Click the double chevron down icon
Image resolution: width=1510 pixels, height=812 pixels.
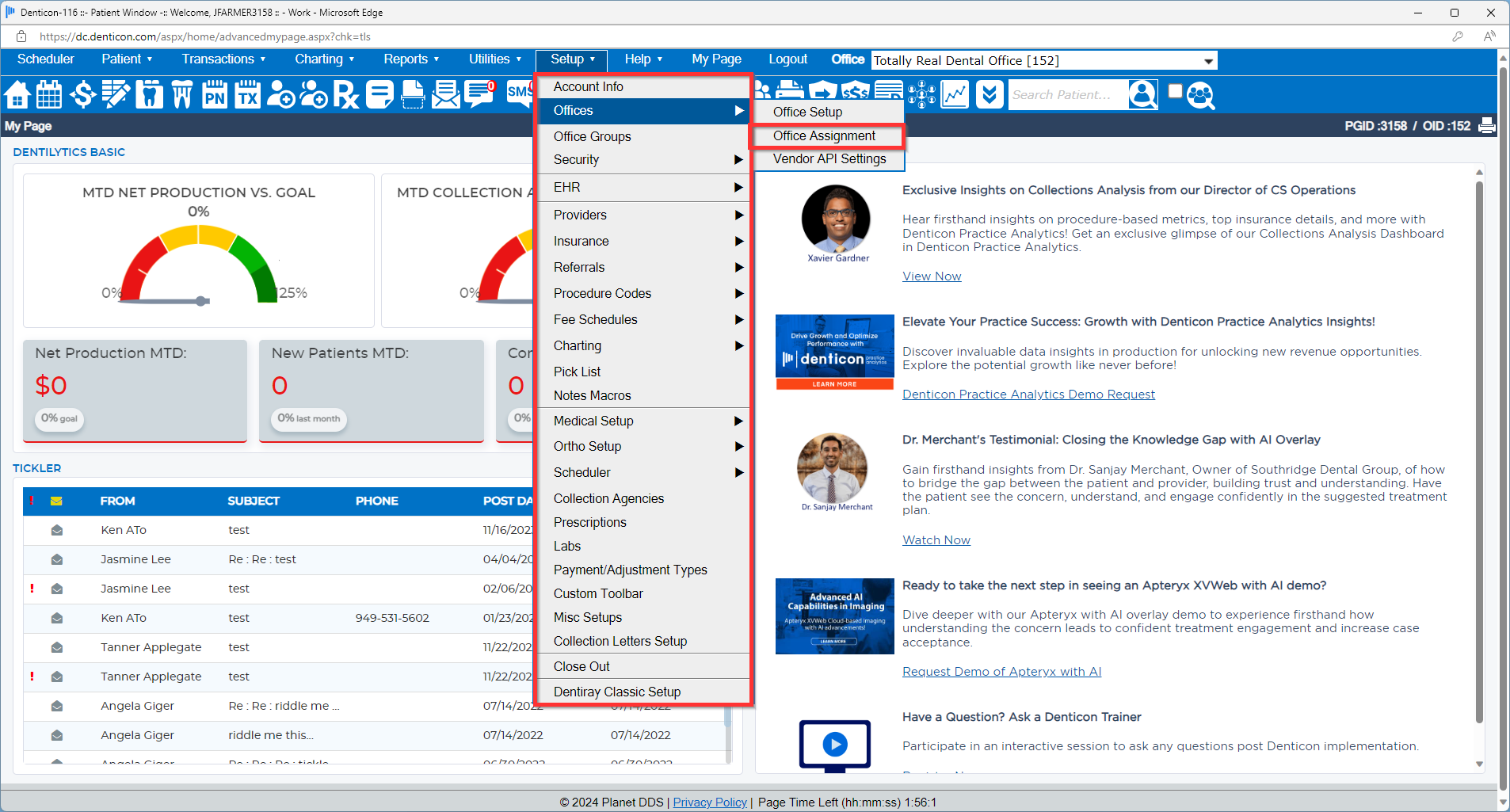click(x=989, y=95)
